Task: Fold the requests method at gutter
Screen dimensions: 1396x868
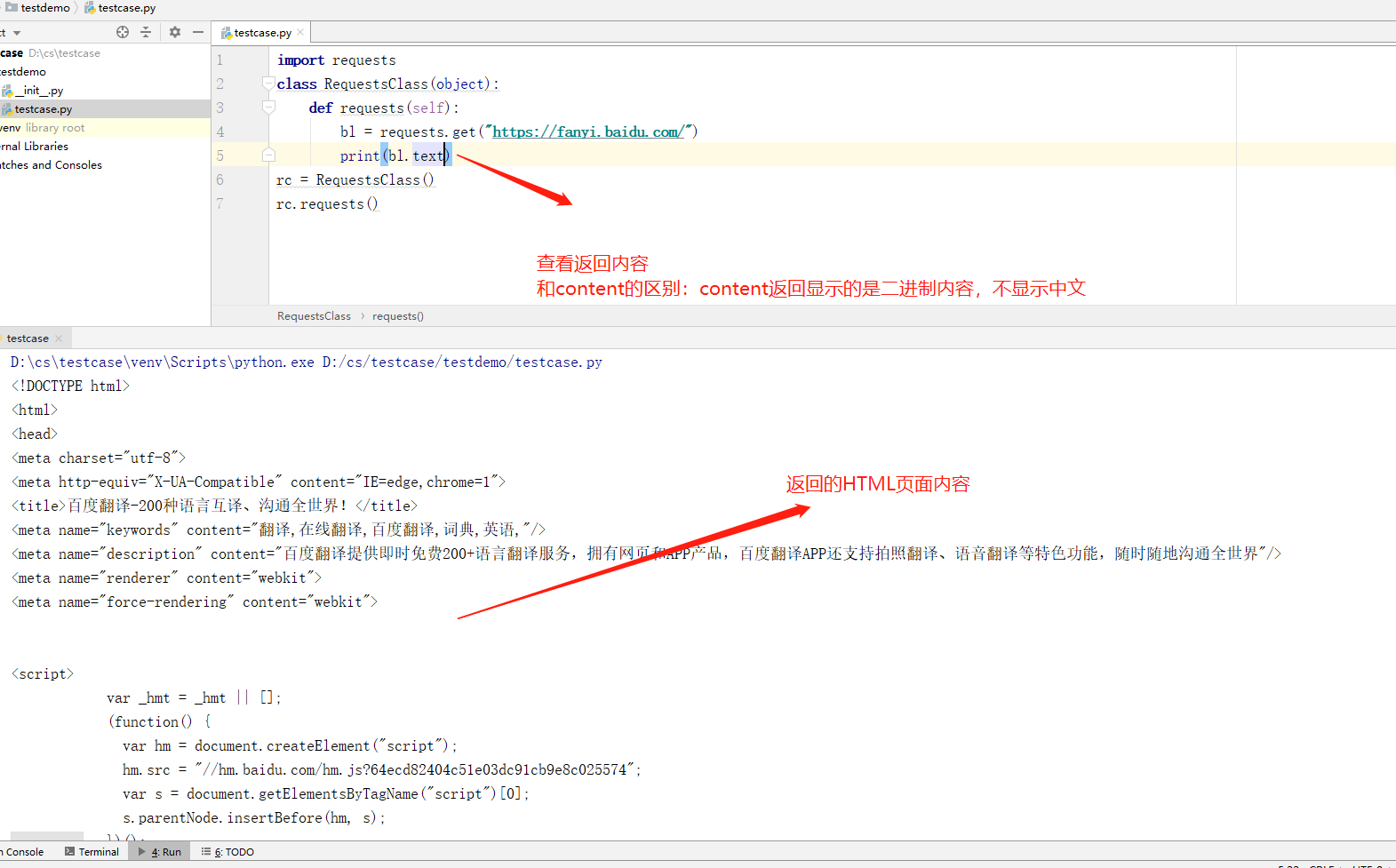Action: [x=268, y=108]
